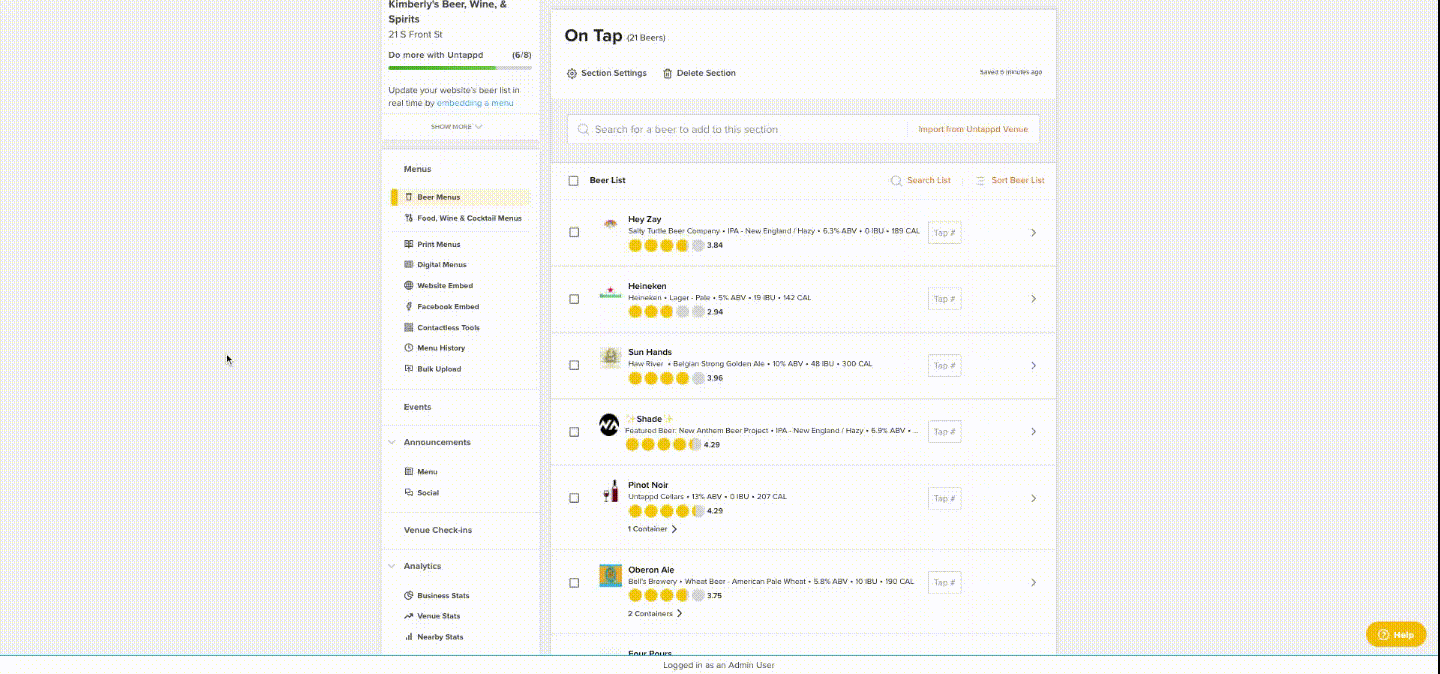Click the Do more with Untappd progress bar
The height and width of the screenshot is (674, 1440).
click(x=460, y=68)
